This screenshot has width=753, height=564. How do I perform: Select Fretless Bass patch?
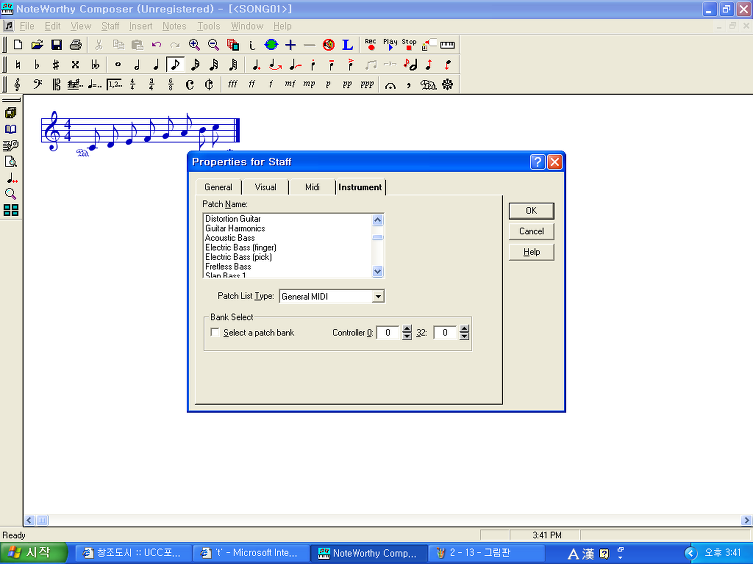click(x=228, y=267)
